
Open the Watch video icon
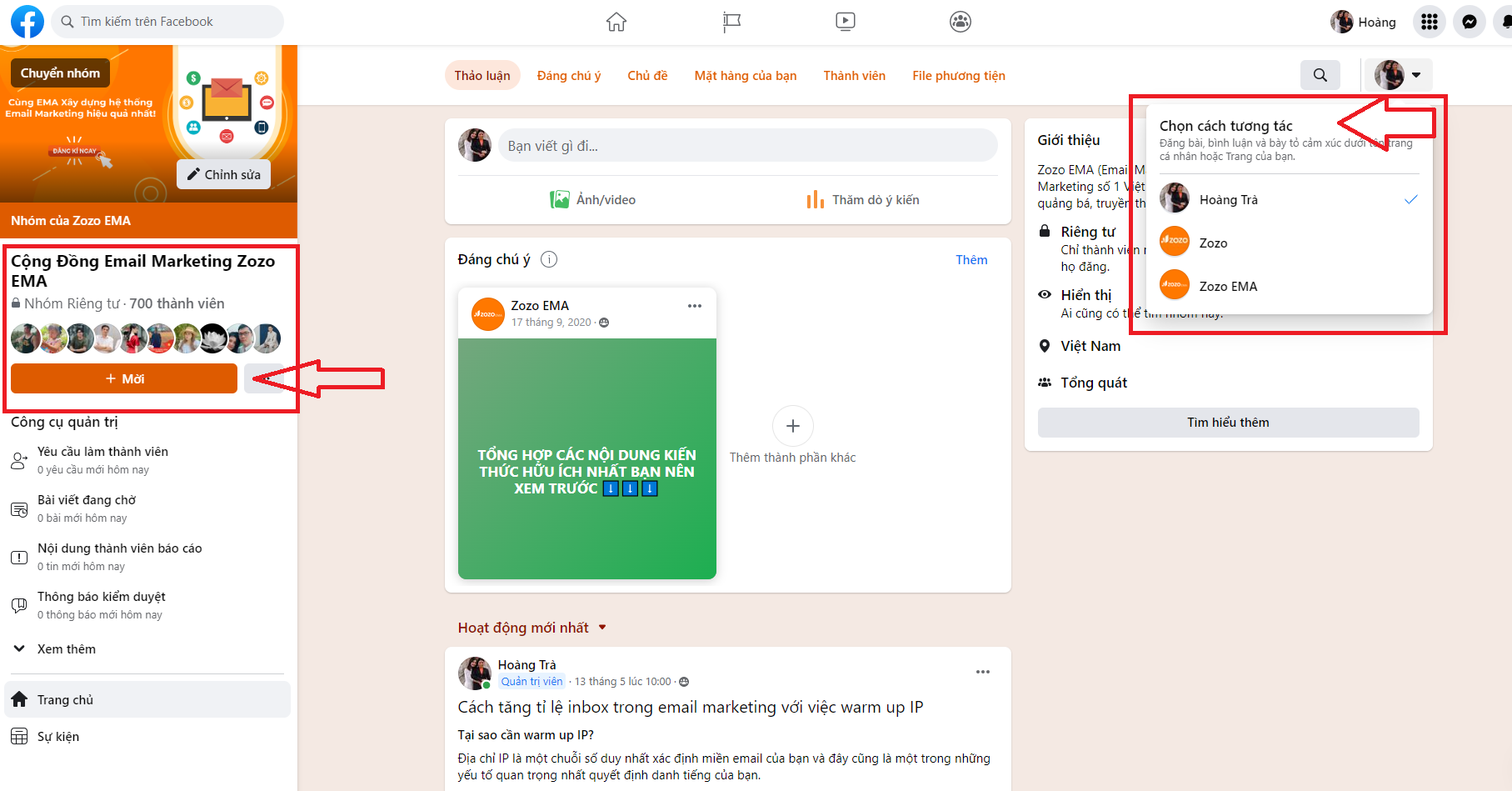846,22
